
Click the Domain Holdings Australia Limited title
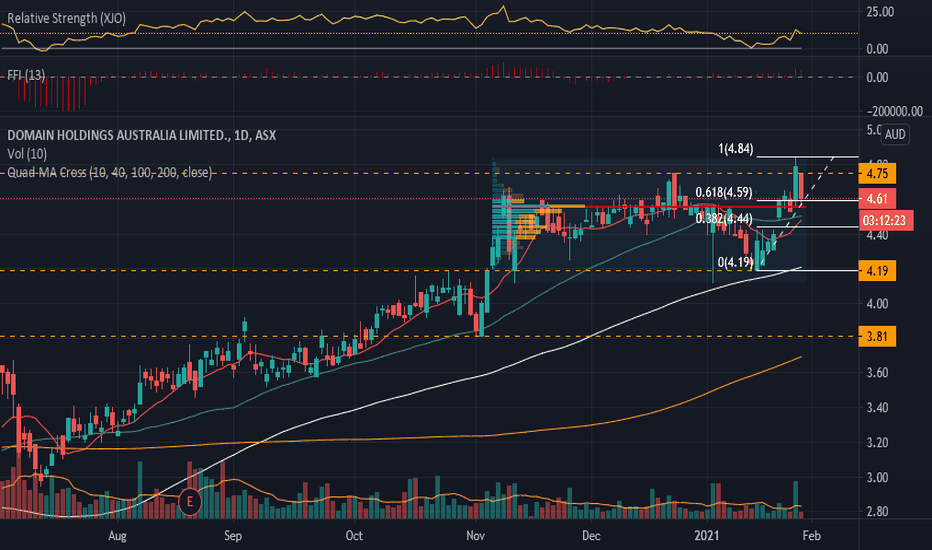point(141,135)
